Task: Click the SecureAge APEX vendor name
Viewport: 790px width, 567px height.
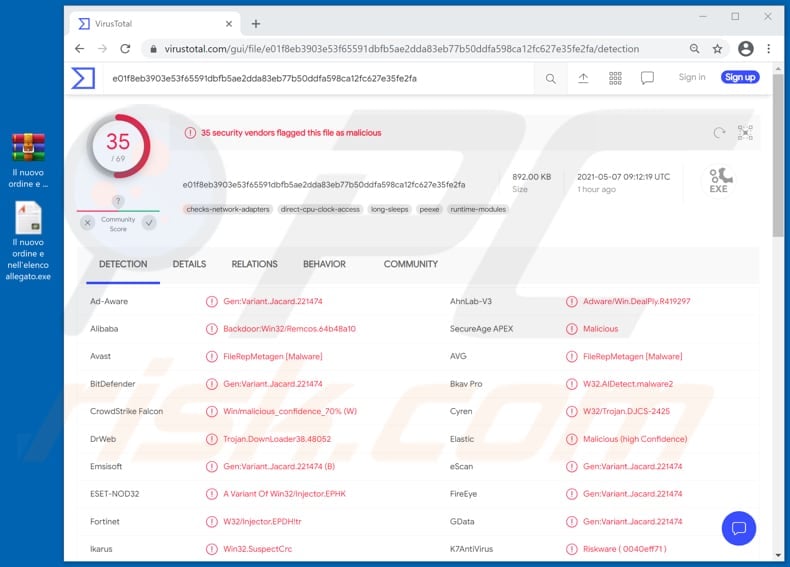Action: [481, 329]
